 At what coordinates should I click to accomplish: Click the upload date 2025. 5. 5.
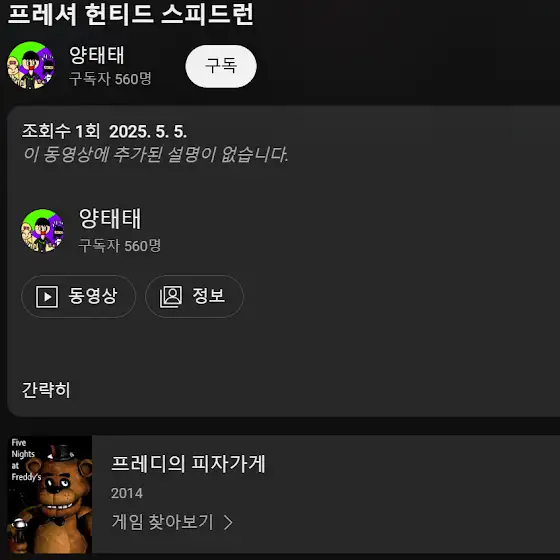coord(148,132)
